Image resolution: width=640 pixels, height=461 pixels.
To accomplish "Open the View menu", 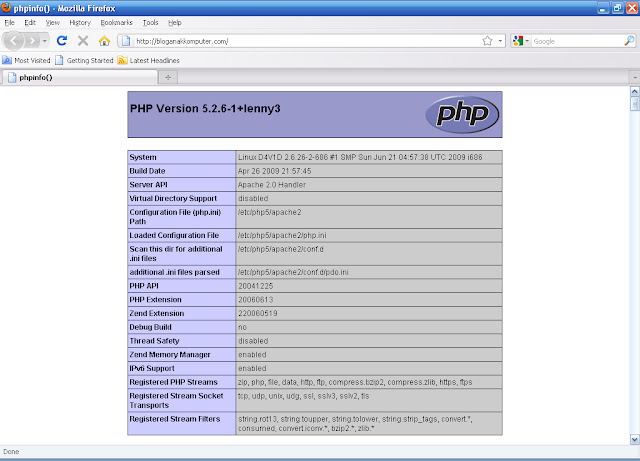I will [x=53, y=23].
